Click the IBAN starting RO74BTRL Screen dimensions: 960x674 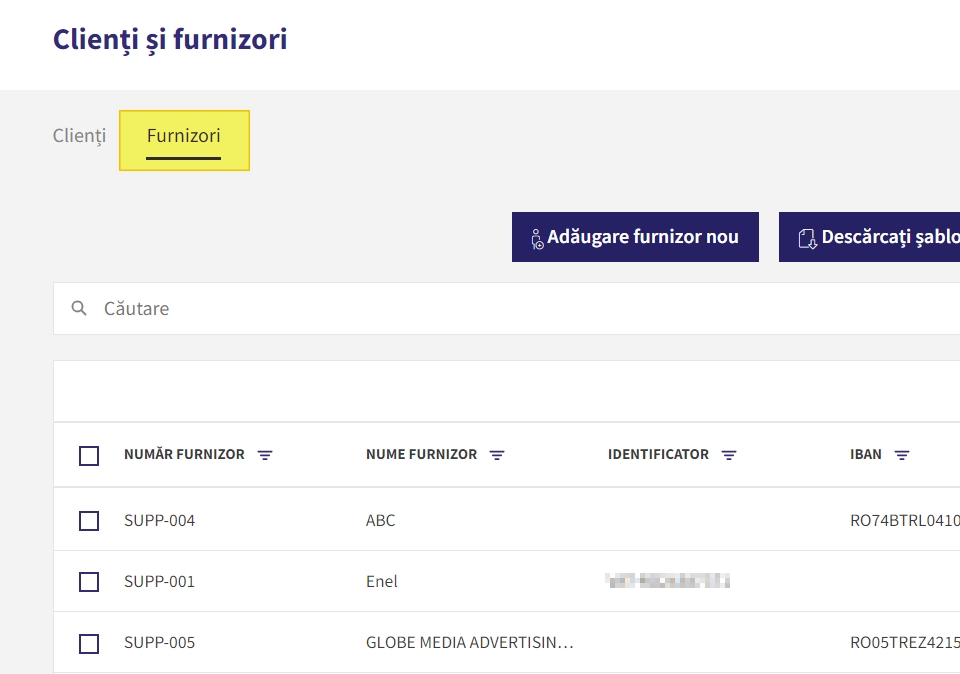[x=905, y=520]
